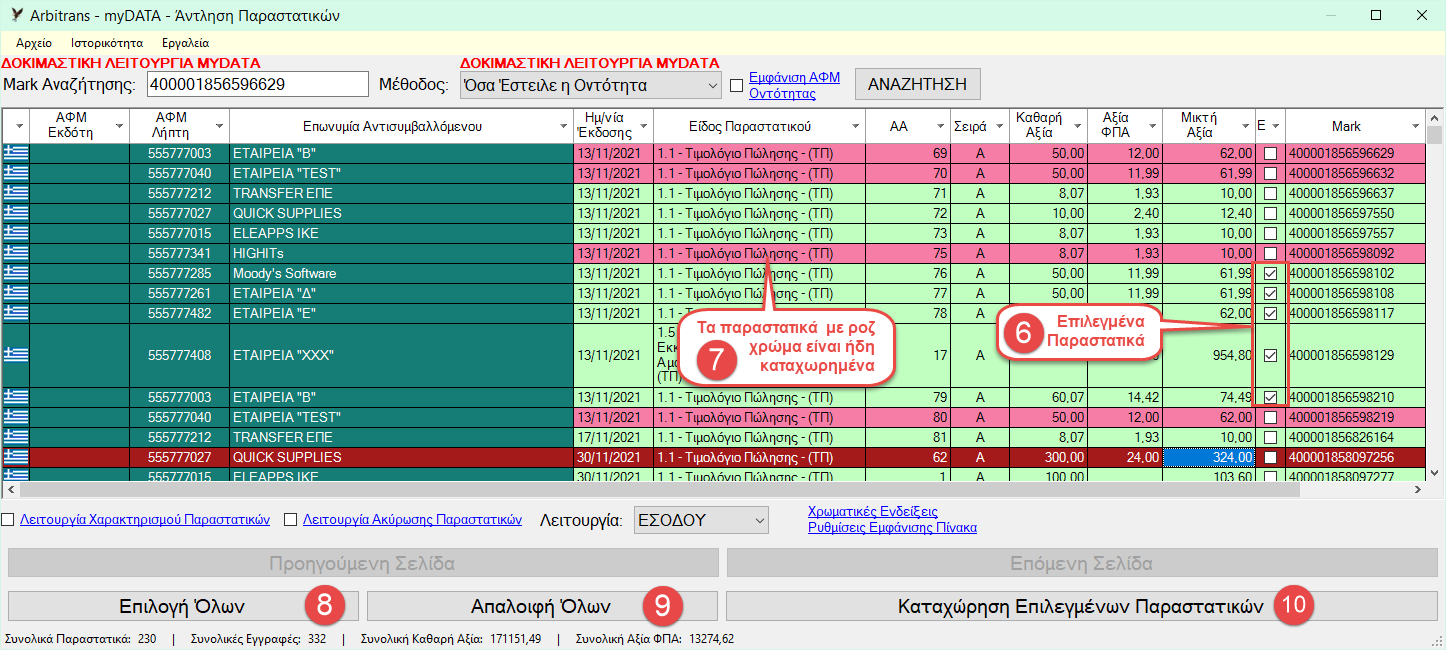This screenshot has width=1446, height=650.
Task: Select the Moody's Software cell
Action: pyautogui.click(x=401, y=273)
